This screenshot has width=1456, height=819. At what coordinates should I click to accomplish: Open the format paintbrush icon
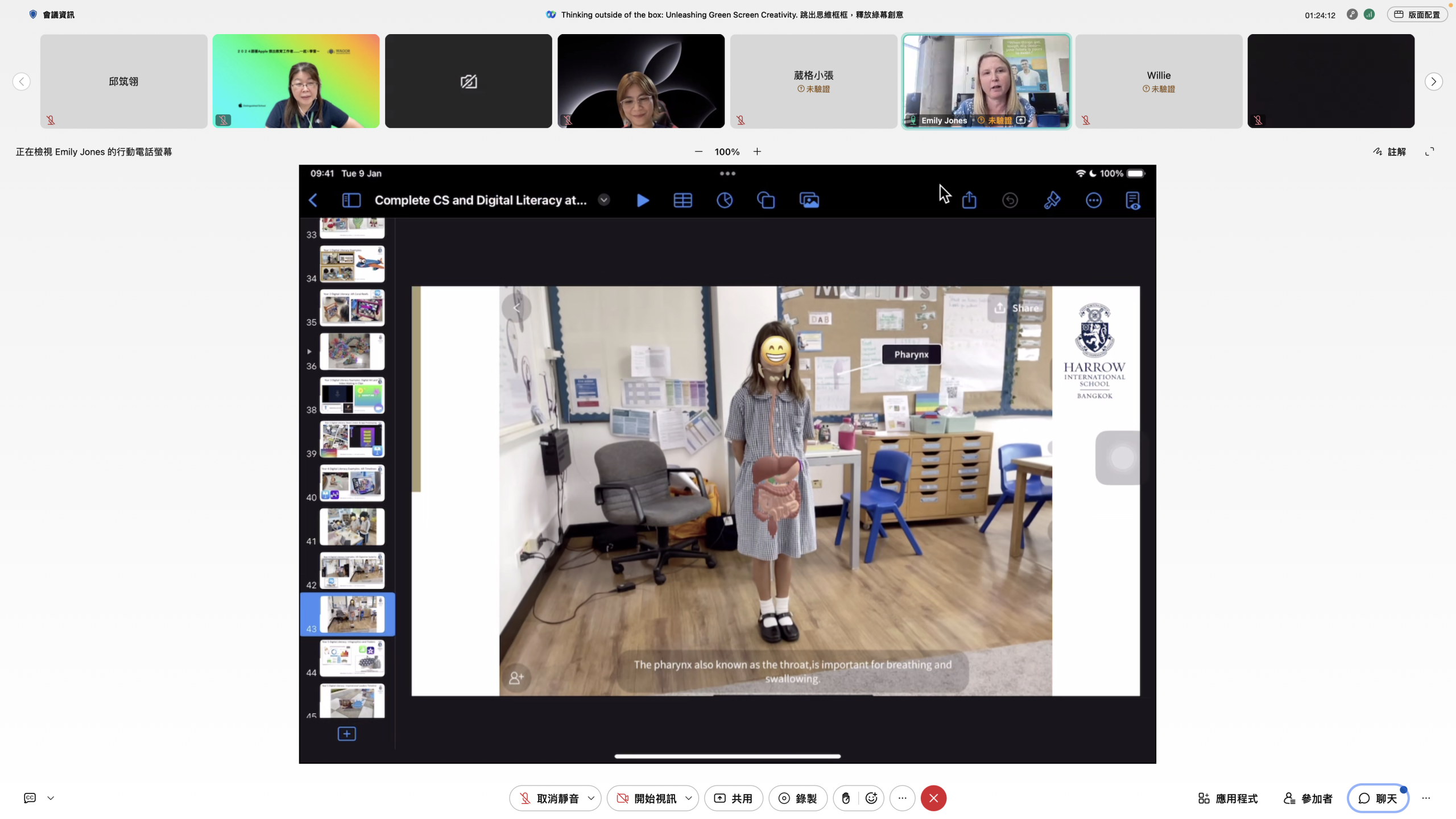tap(1052, 200)
